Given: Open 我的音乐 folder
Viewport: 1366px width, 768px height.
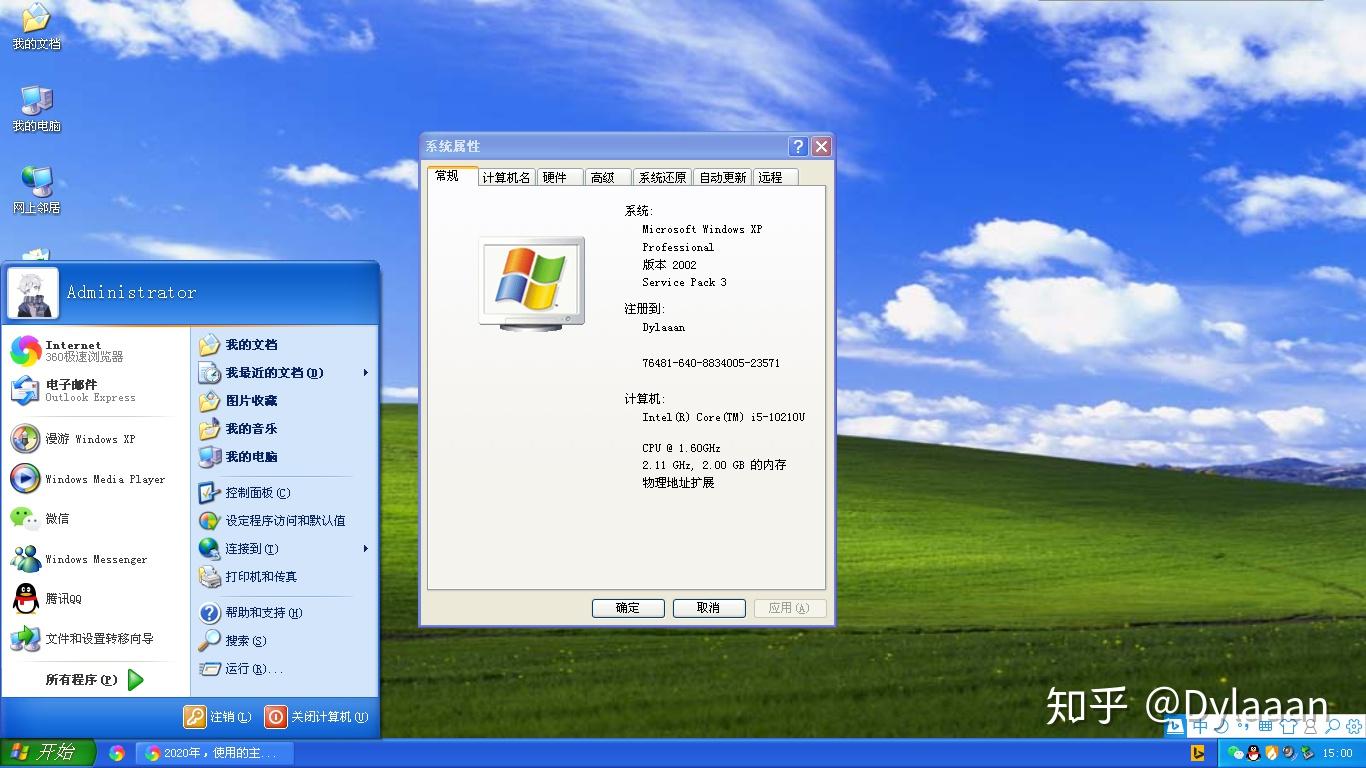Looking at the screenshot, I should coord(284,429).
